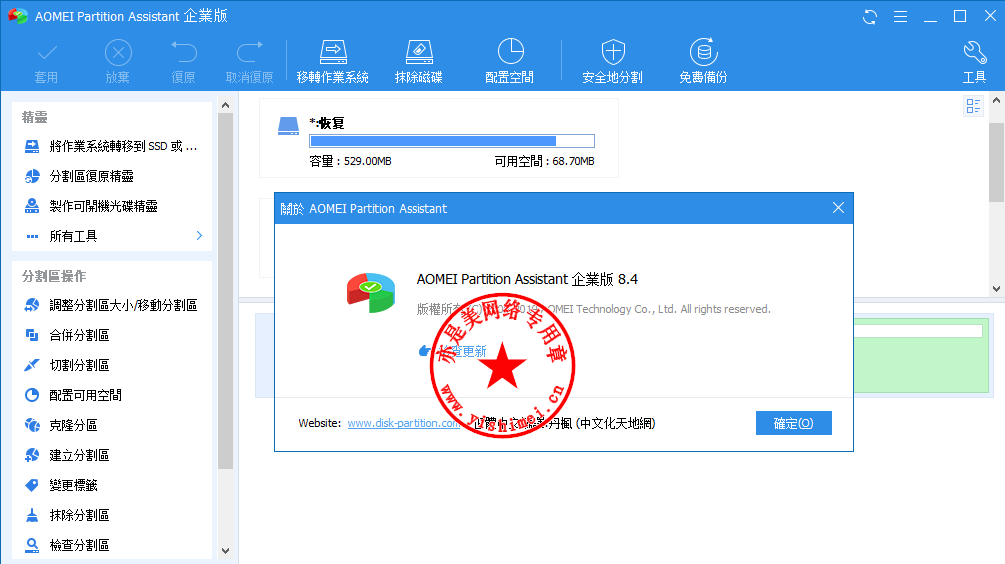The height and width of the screenshot is (564, 1005).
Task: Click the Wizards (精靈) section header
Action: pyautogui.click(x=35, y=117)
